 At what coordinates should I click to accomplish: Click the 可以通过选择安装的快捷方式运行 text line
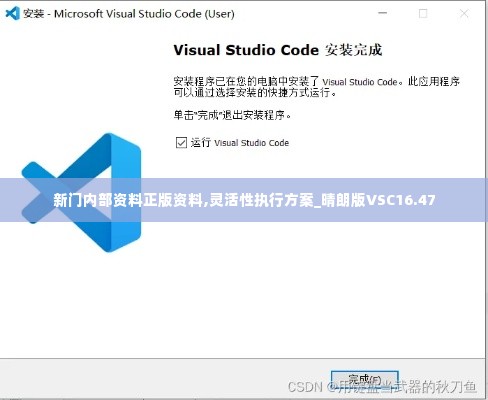[255, 92]
